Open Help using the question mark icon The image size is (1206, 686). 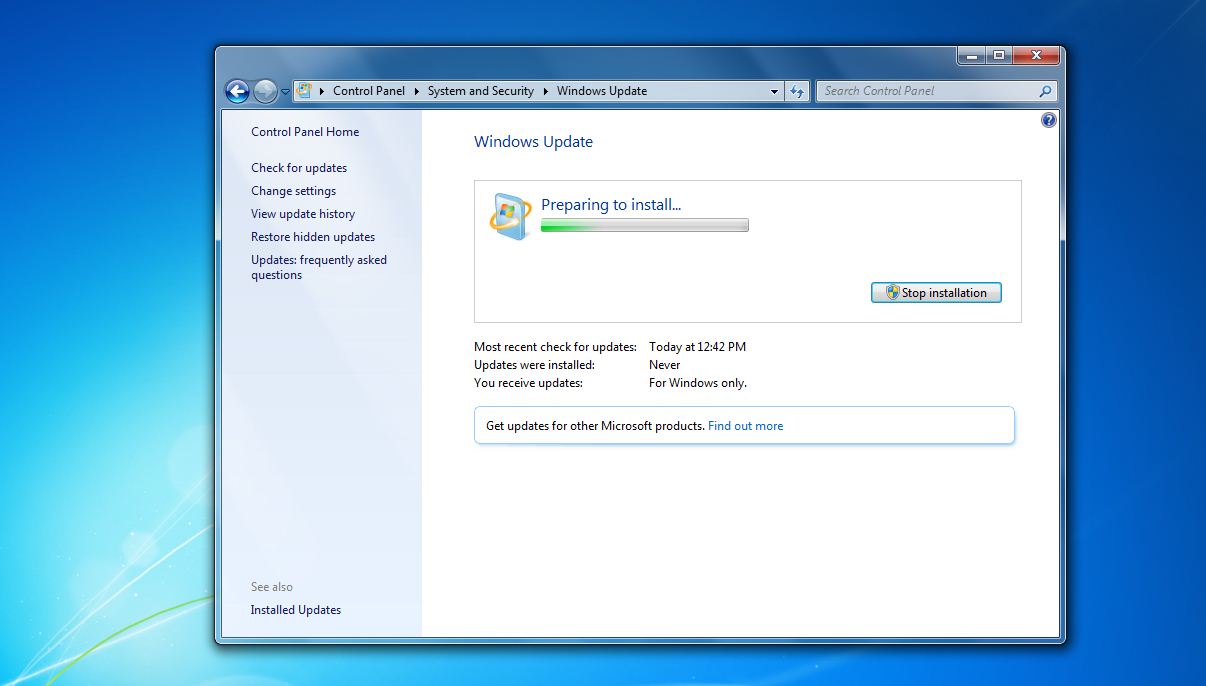[1048, 119]
